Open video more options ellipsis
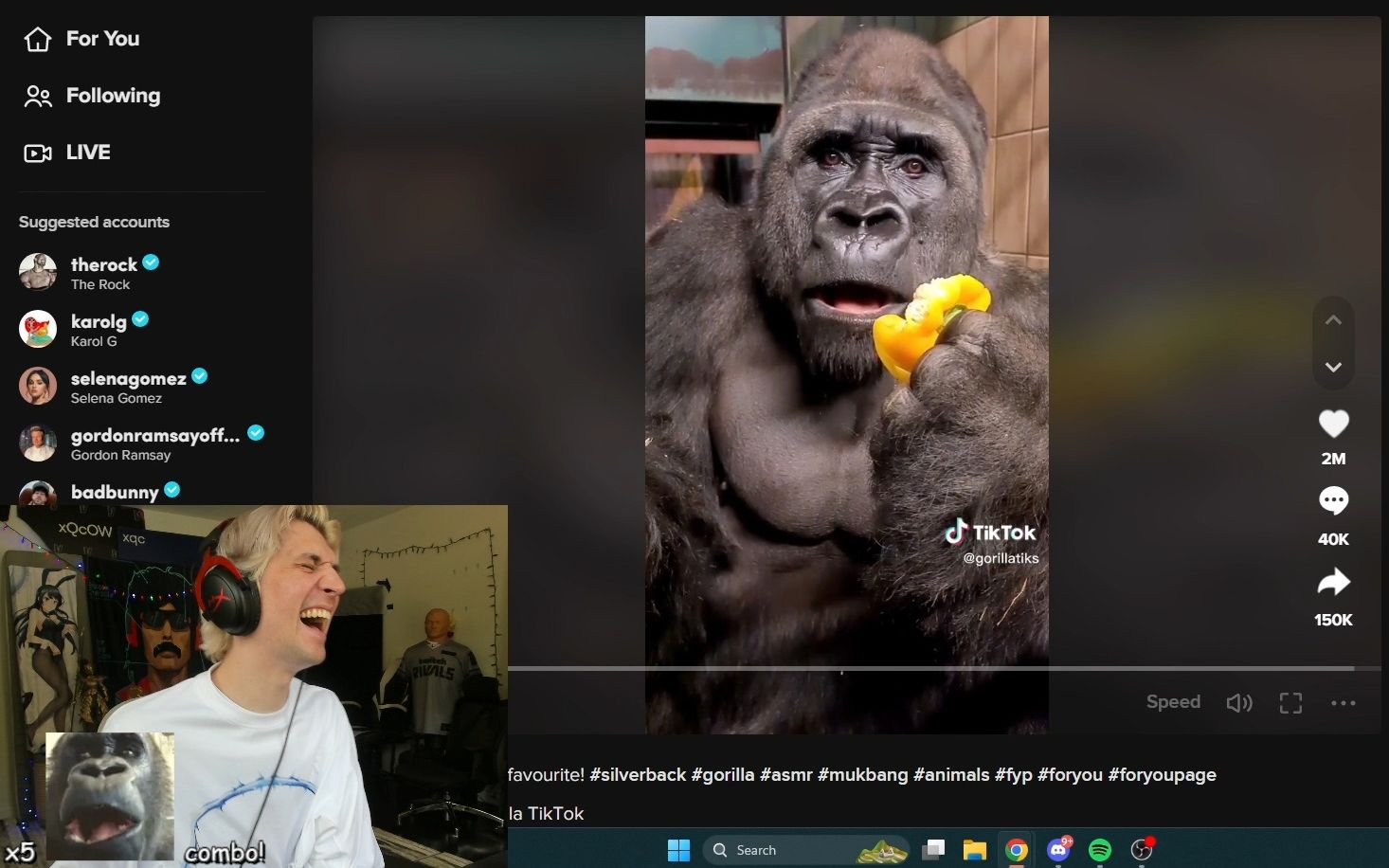1389x868 pixels. tap(1344, 703)
